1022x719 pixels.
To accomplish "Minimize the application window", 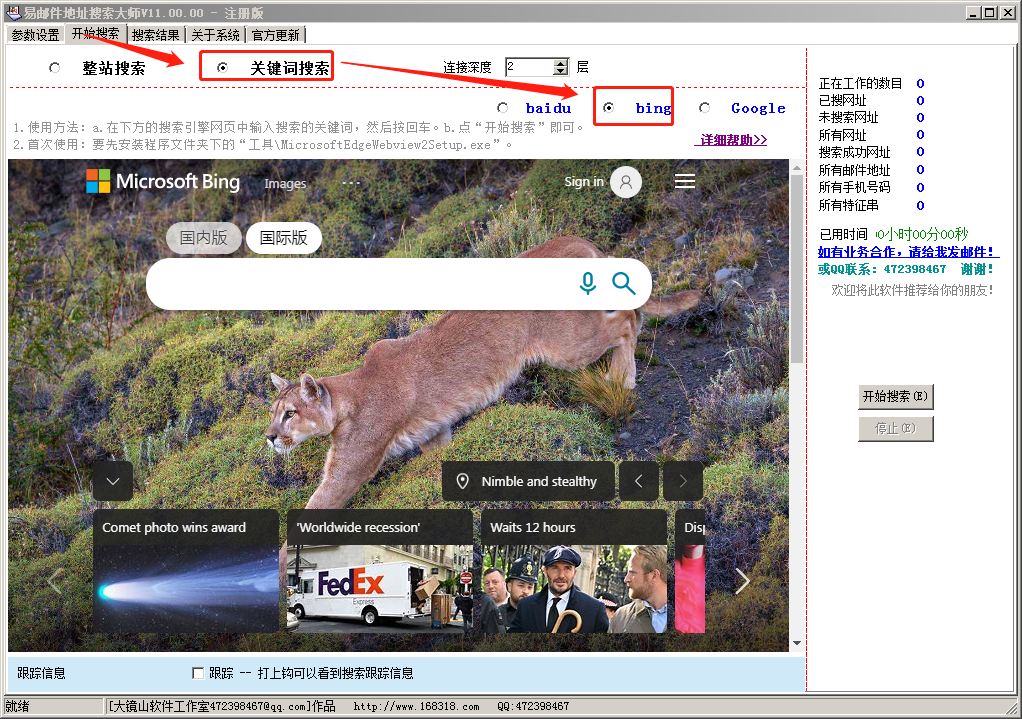I will [x=974, y=12].
